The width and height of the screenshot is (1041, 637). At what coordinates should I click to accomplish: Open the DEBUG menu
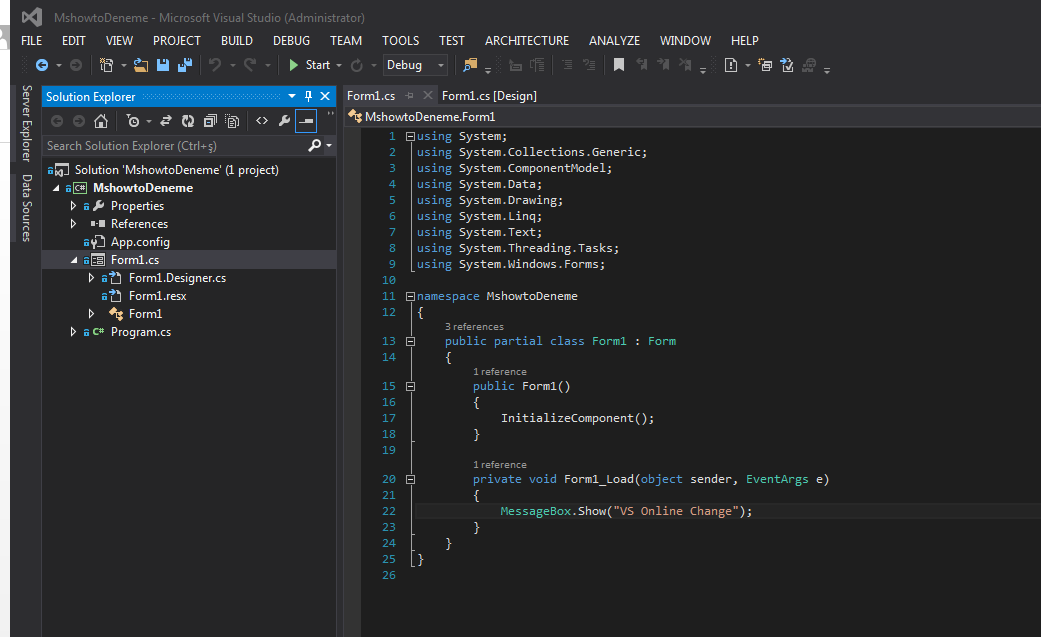tap(291, 41)
